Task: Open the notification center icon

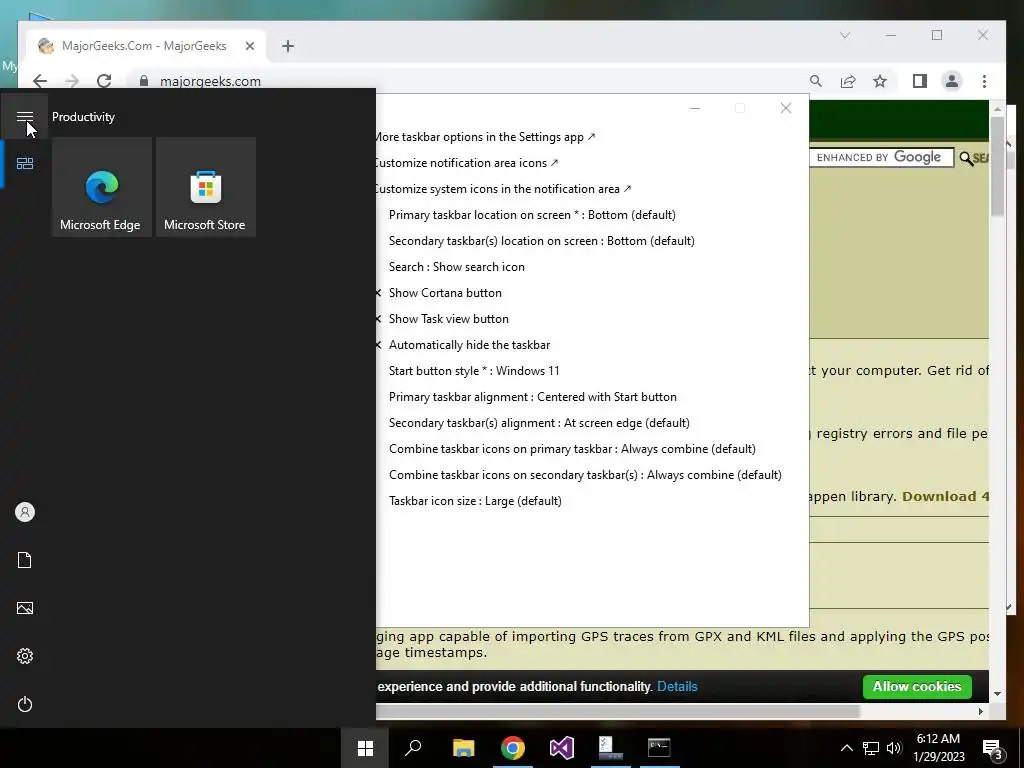Action: point(992,748)
